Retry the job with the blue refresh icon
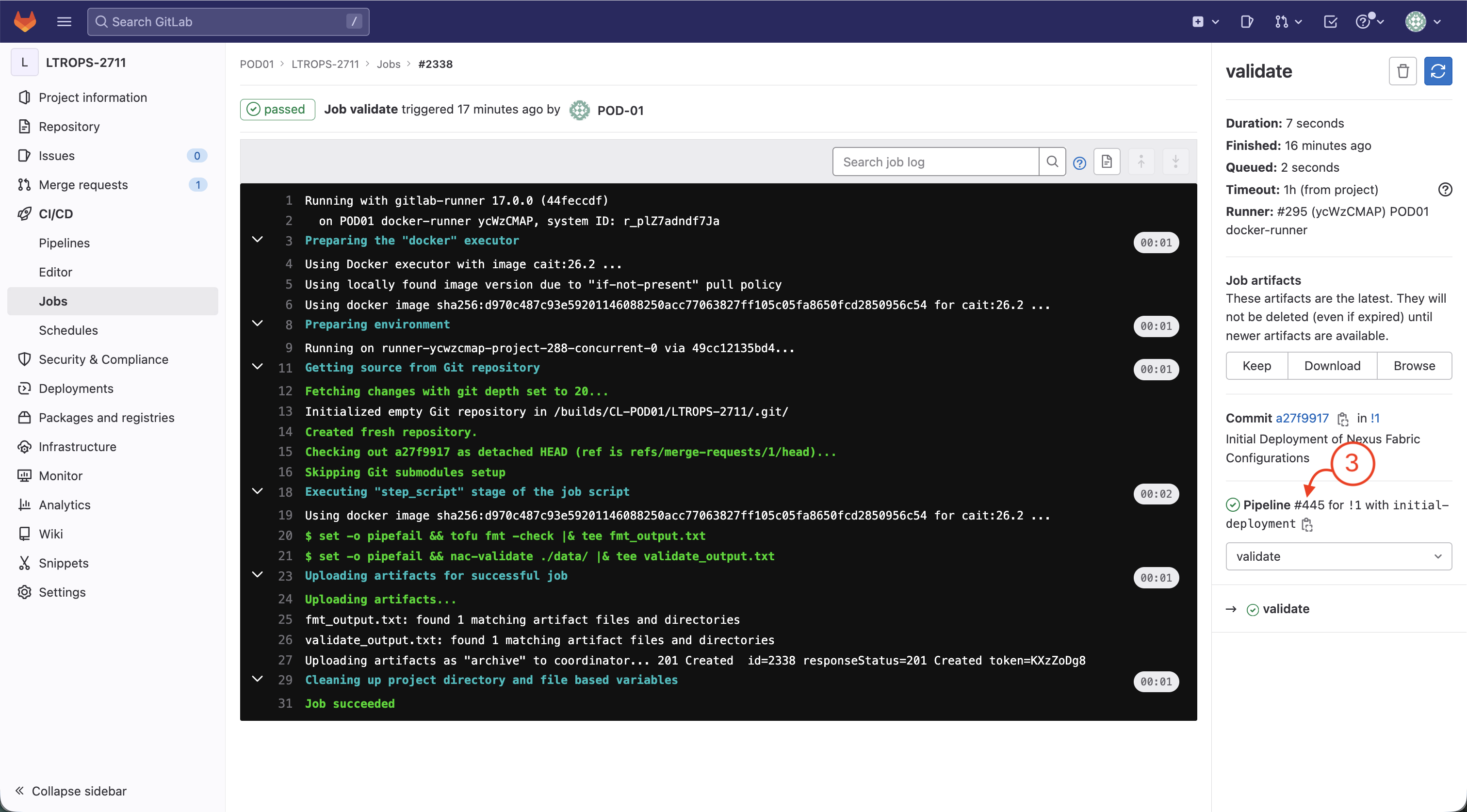The width and height of the screenshot is (1467, 812). click(x=1437, y=71)
